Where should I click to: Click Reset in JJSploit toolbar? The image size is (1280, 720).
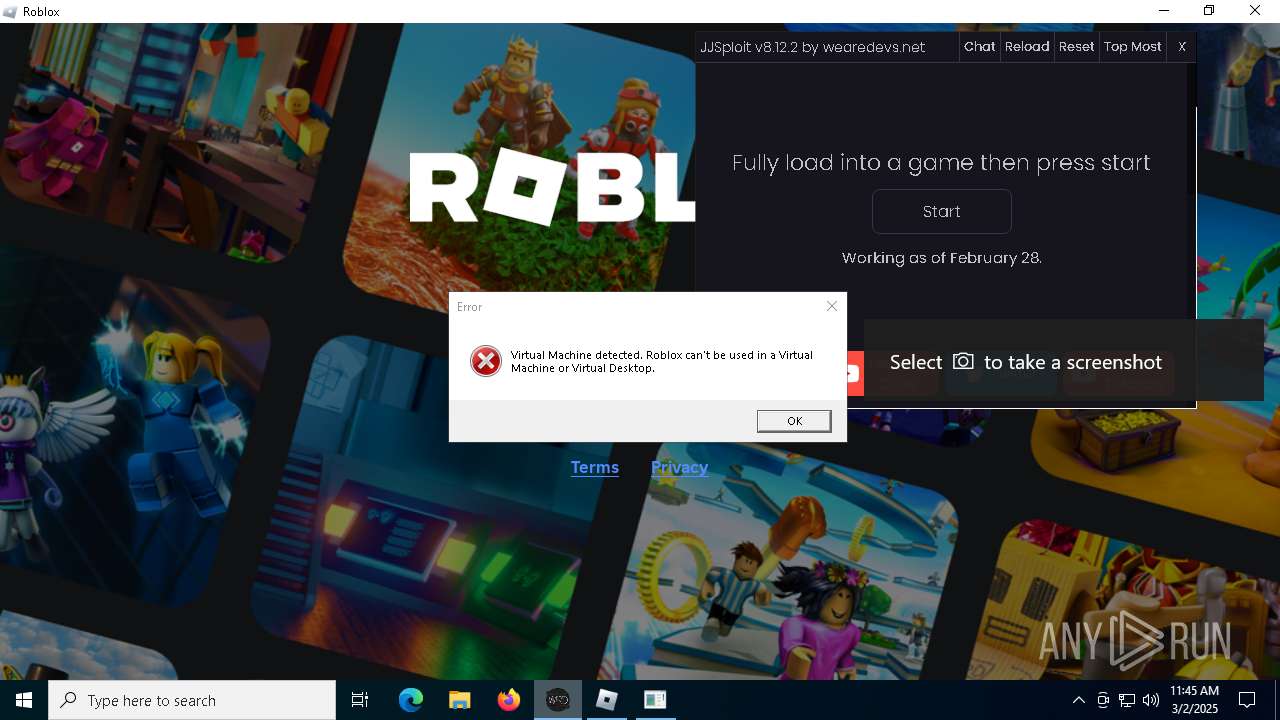(1076, 47)
